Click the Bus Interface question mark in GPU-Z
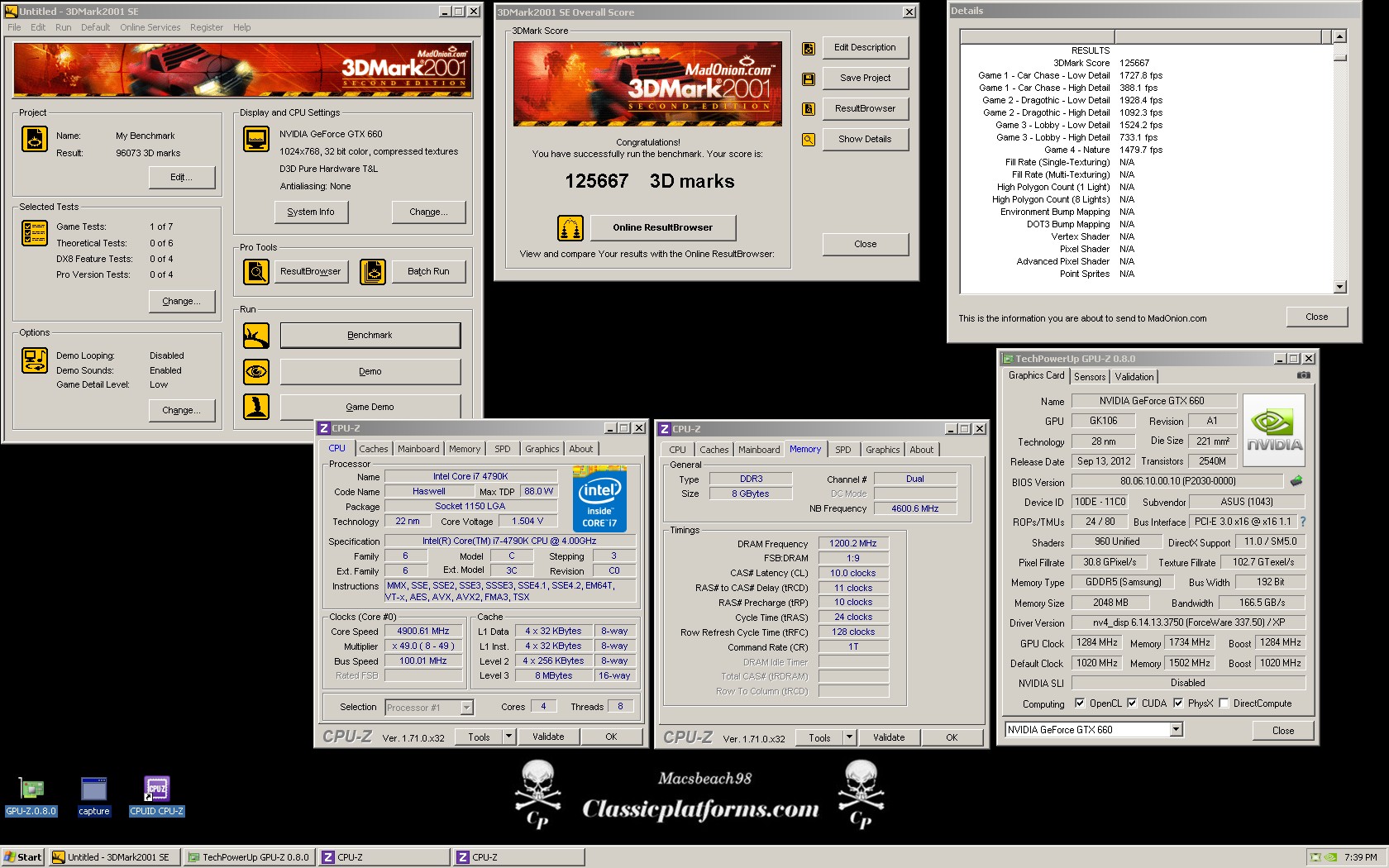 1303,522
